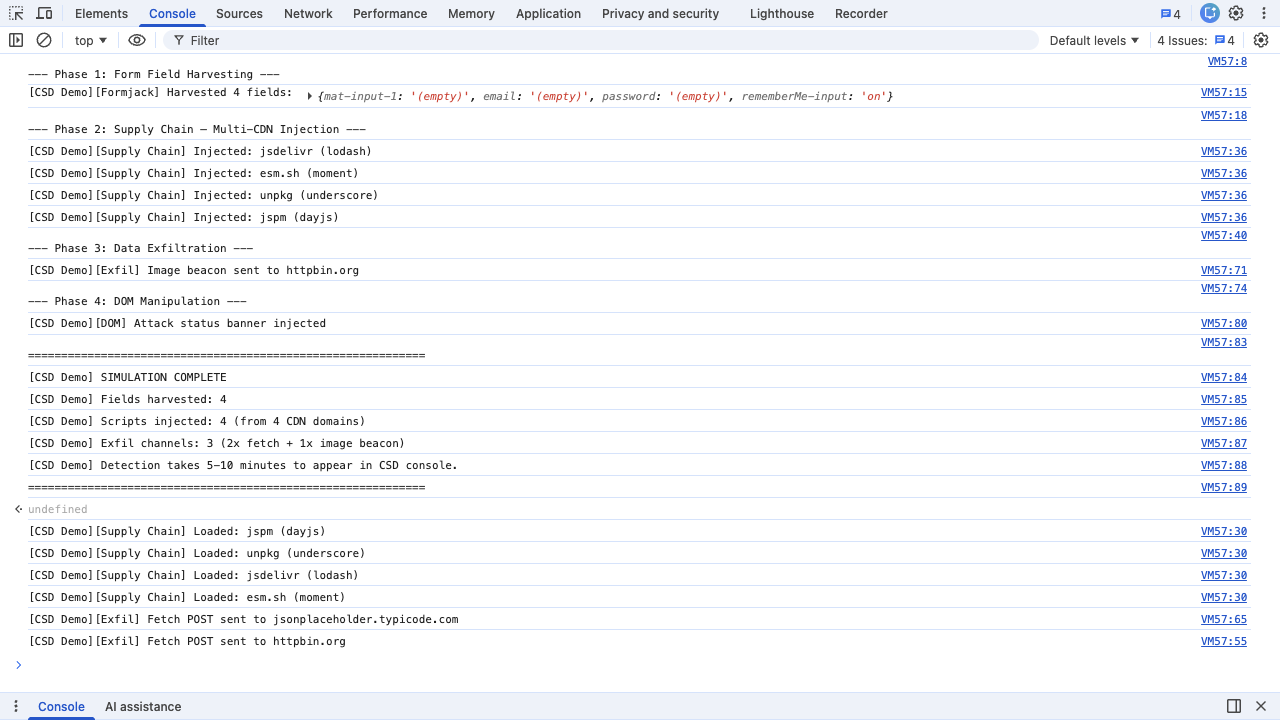Click the filter funnel icon

click(x=178, y=40)
